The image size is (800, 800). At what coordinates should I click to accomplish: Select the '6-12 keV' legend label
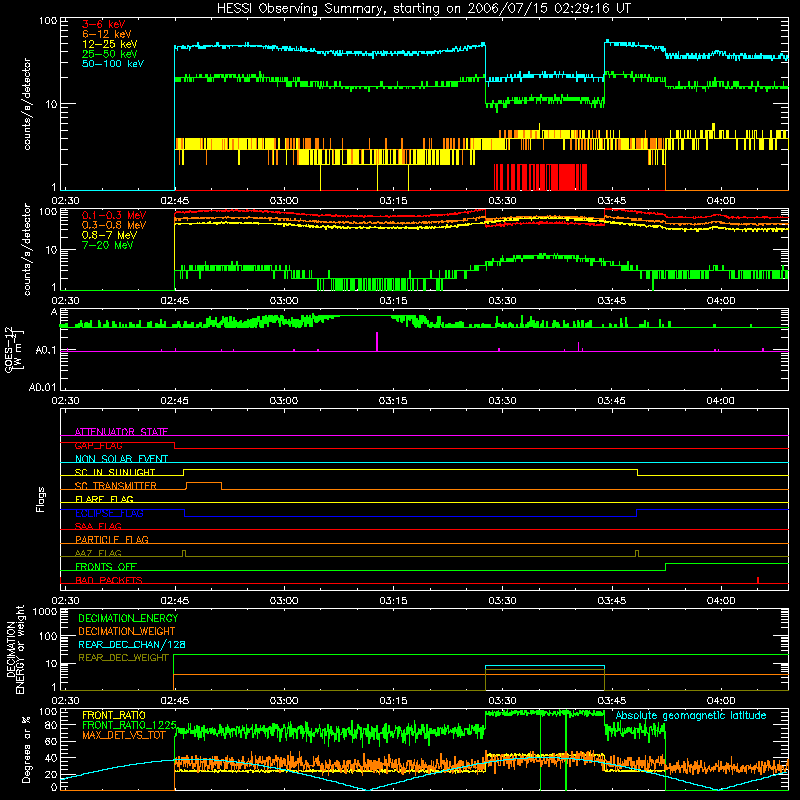[x=106, y=34]
